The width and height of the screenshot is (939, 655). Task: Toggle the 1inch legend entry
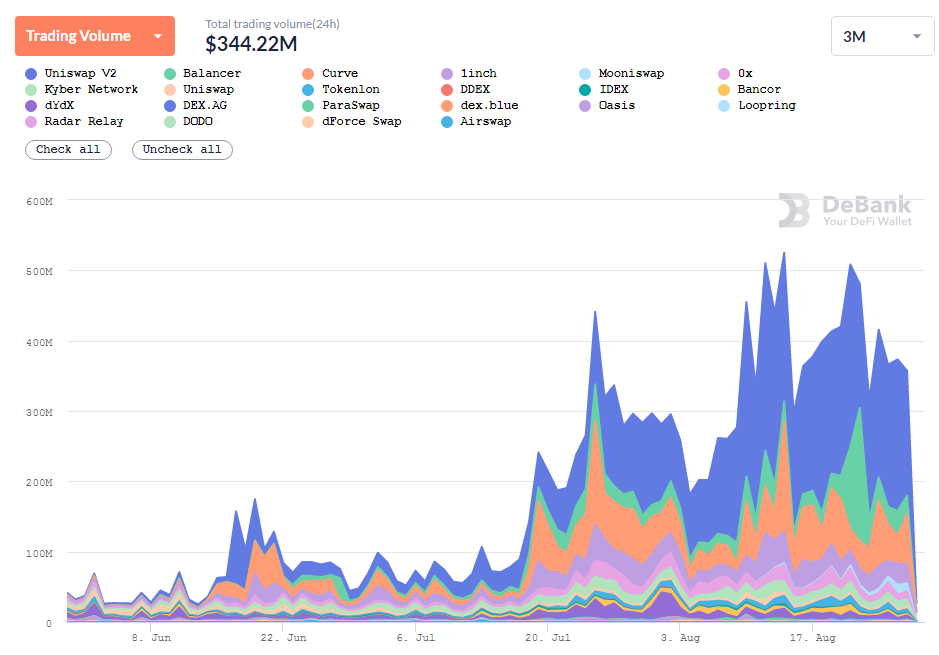469,74
